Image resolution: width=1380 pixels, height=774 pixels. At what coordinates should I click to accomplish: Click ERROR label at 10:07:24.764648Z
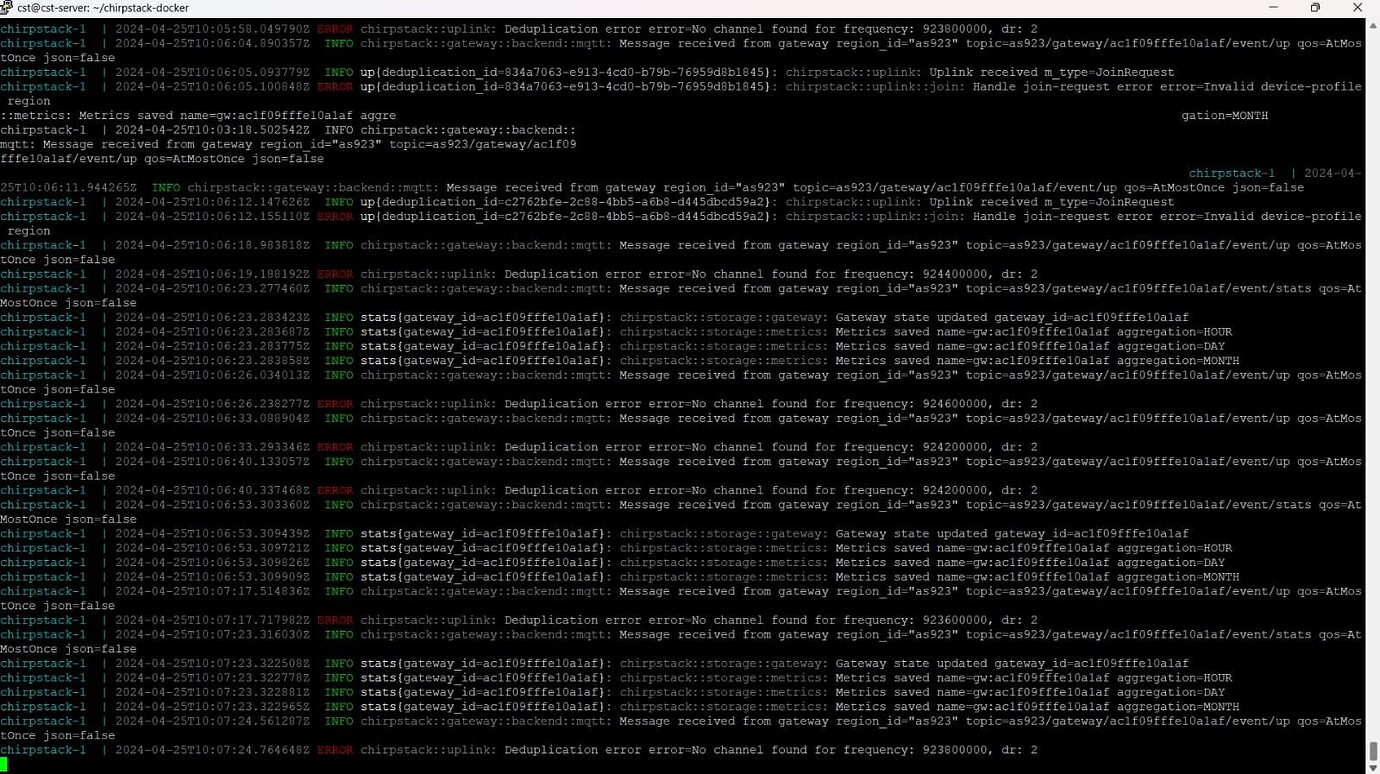coord(335,750)
